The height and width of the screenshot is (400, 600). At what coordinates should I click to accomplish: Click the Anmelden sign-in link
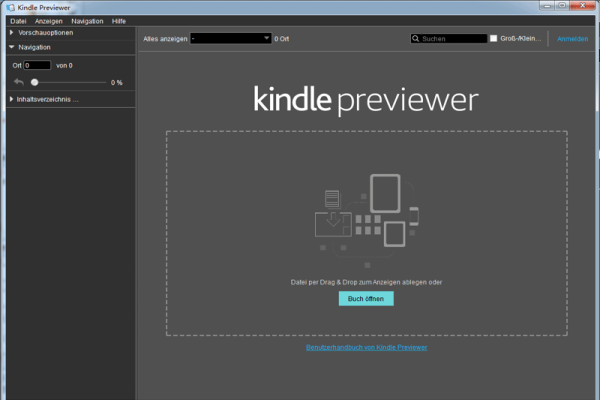[x=572, y=39]
